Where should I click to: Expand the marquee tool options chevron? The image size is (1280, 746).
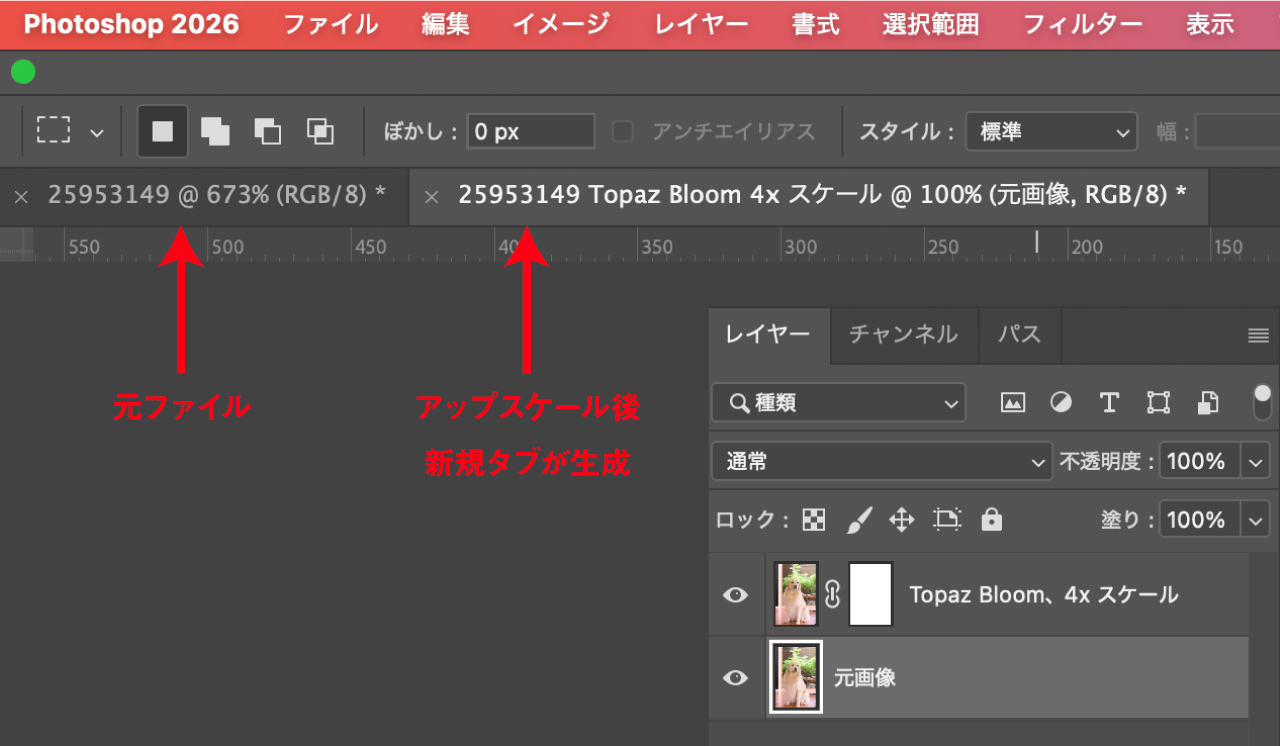coord(96,131)
